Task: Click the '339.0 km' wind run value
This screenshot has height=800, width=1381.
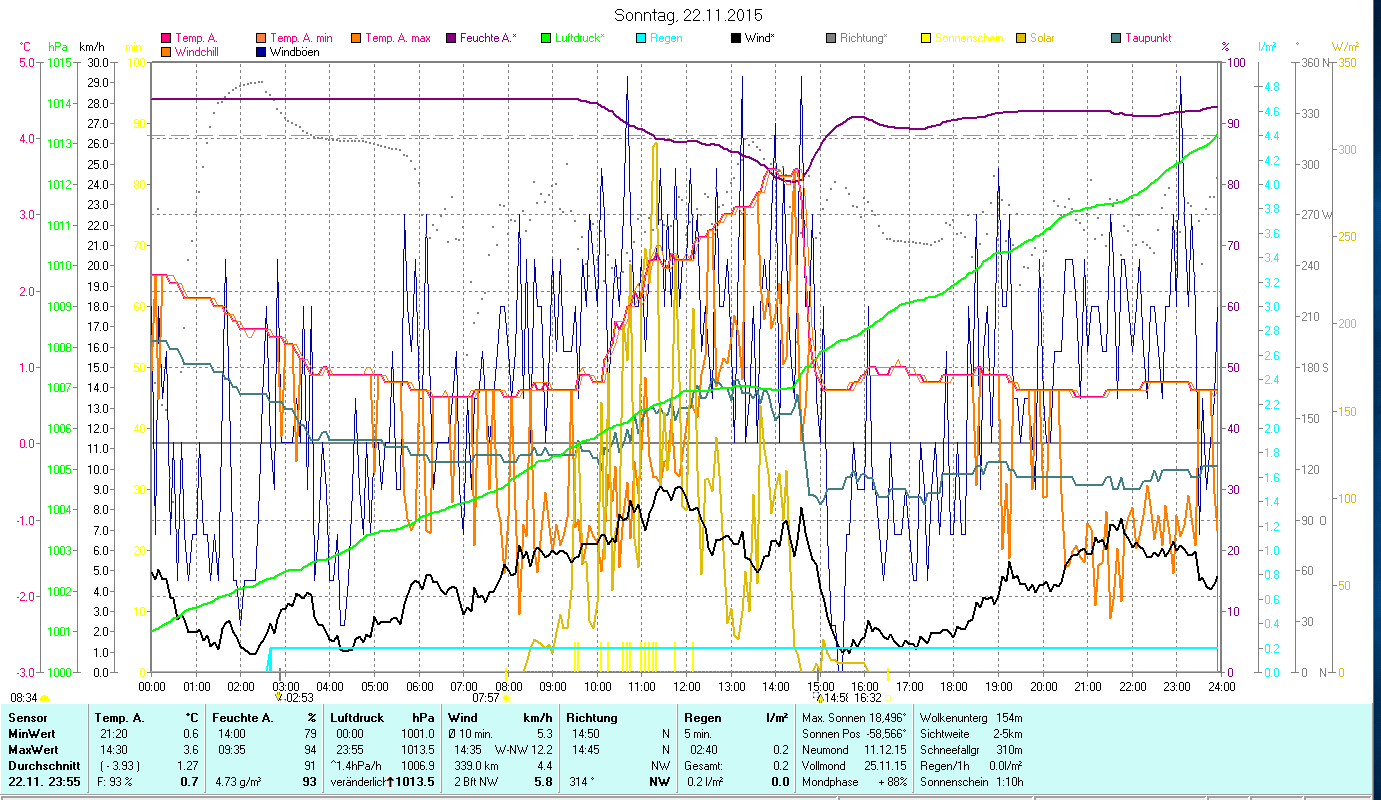Action: (476, 766)
